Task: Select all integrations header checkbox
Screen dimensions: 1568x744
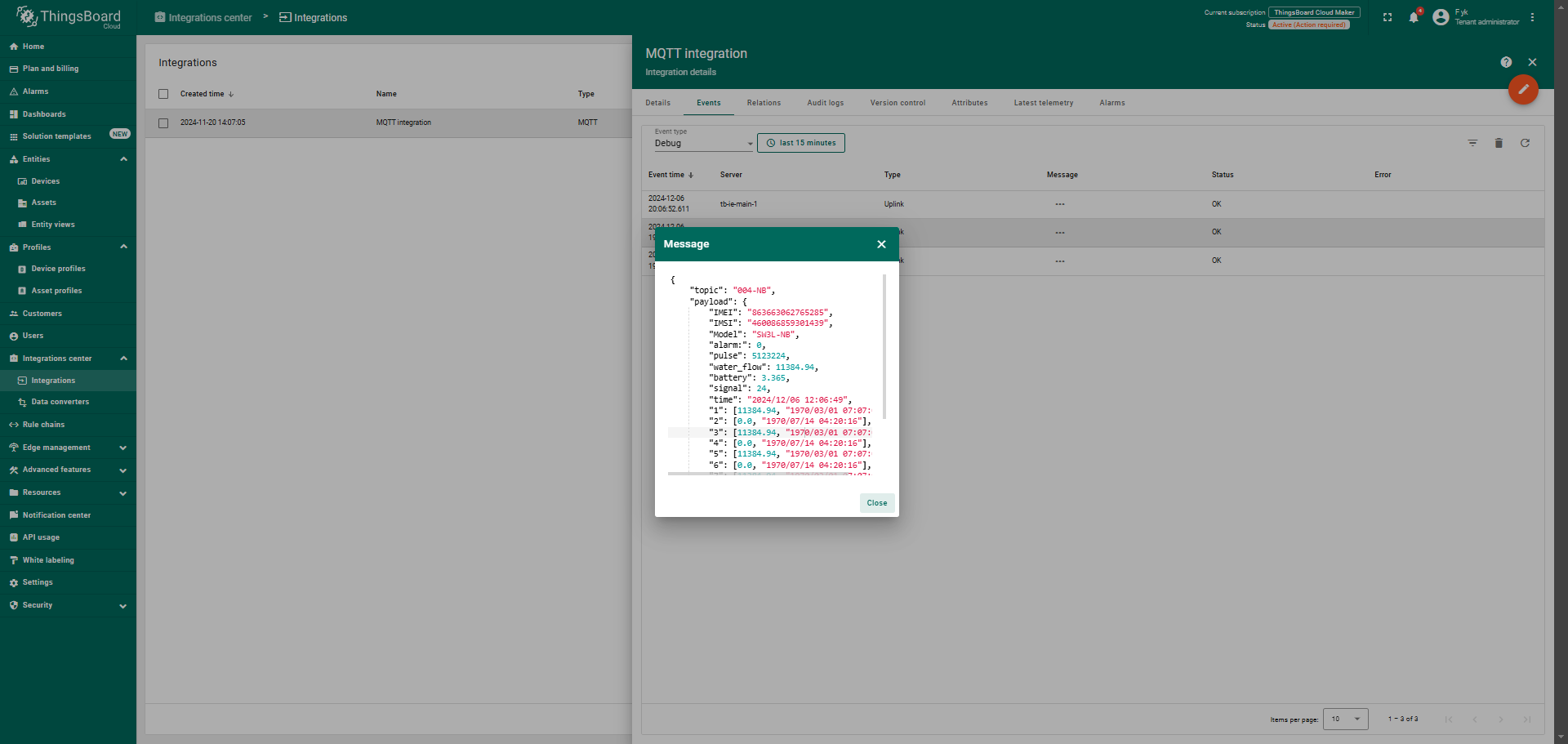Action: coord(163,94)
